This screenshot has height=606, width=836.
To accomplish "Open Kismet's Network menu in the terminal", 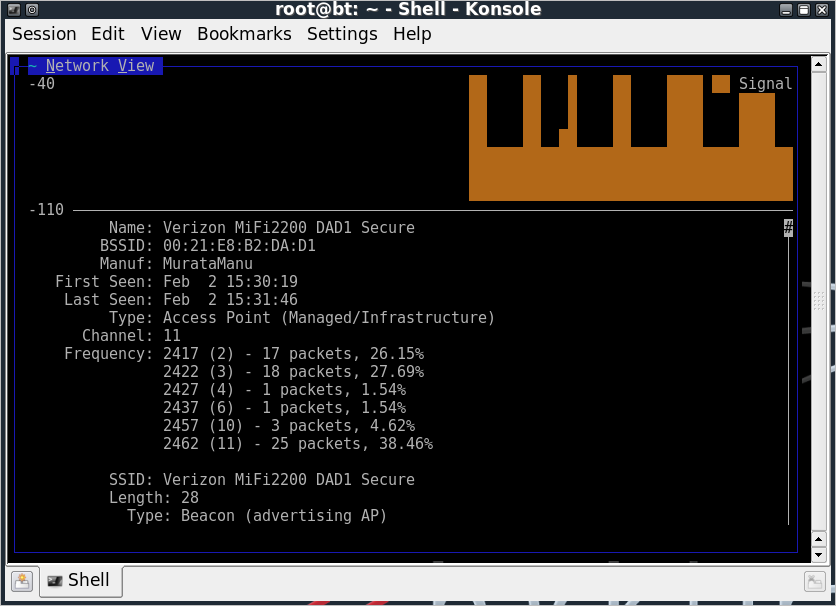I will click(77, 66).
